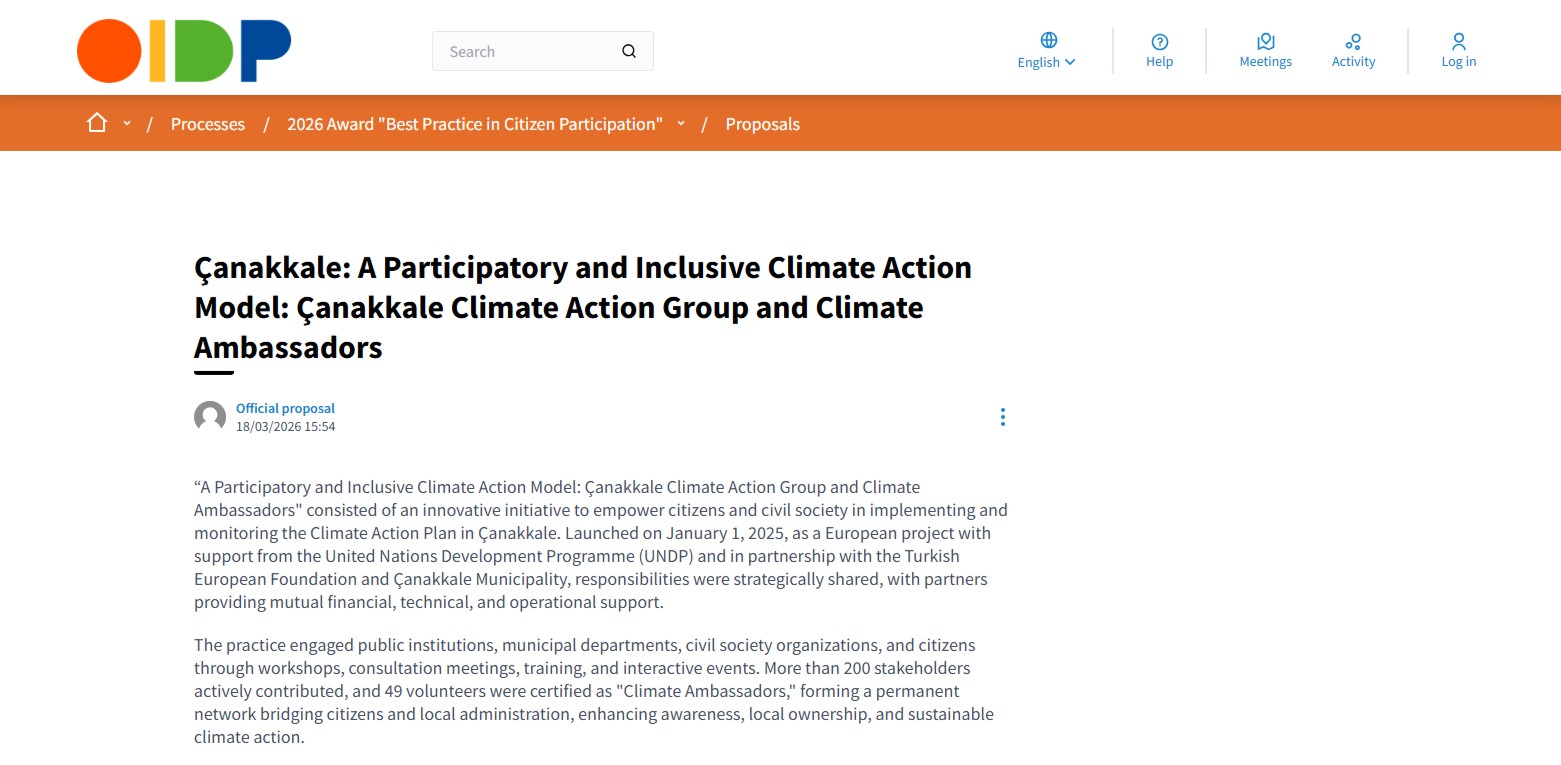Click the search magnifier icon
Image resolution: width=1561 pixels, height=765 pixels.
pyautogui.click(x=629, y=52)
